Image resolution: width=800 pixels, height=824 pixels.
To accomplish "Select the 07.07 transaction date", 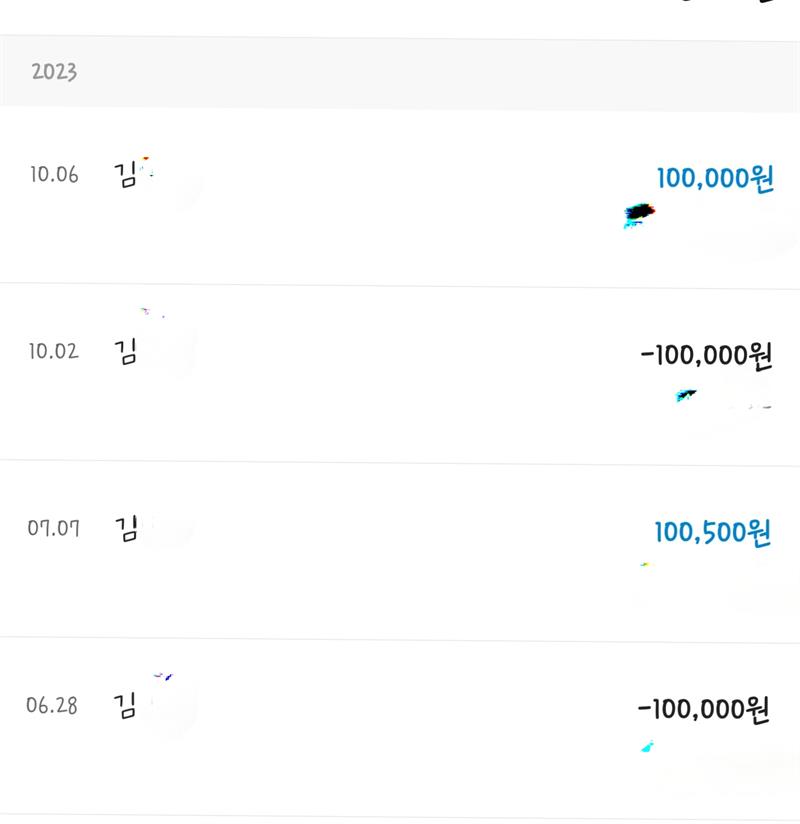I will click(x=54, y=527).
